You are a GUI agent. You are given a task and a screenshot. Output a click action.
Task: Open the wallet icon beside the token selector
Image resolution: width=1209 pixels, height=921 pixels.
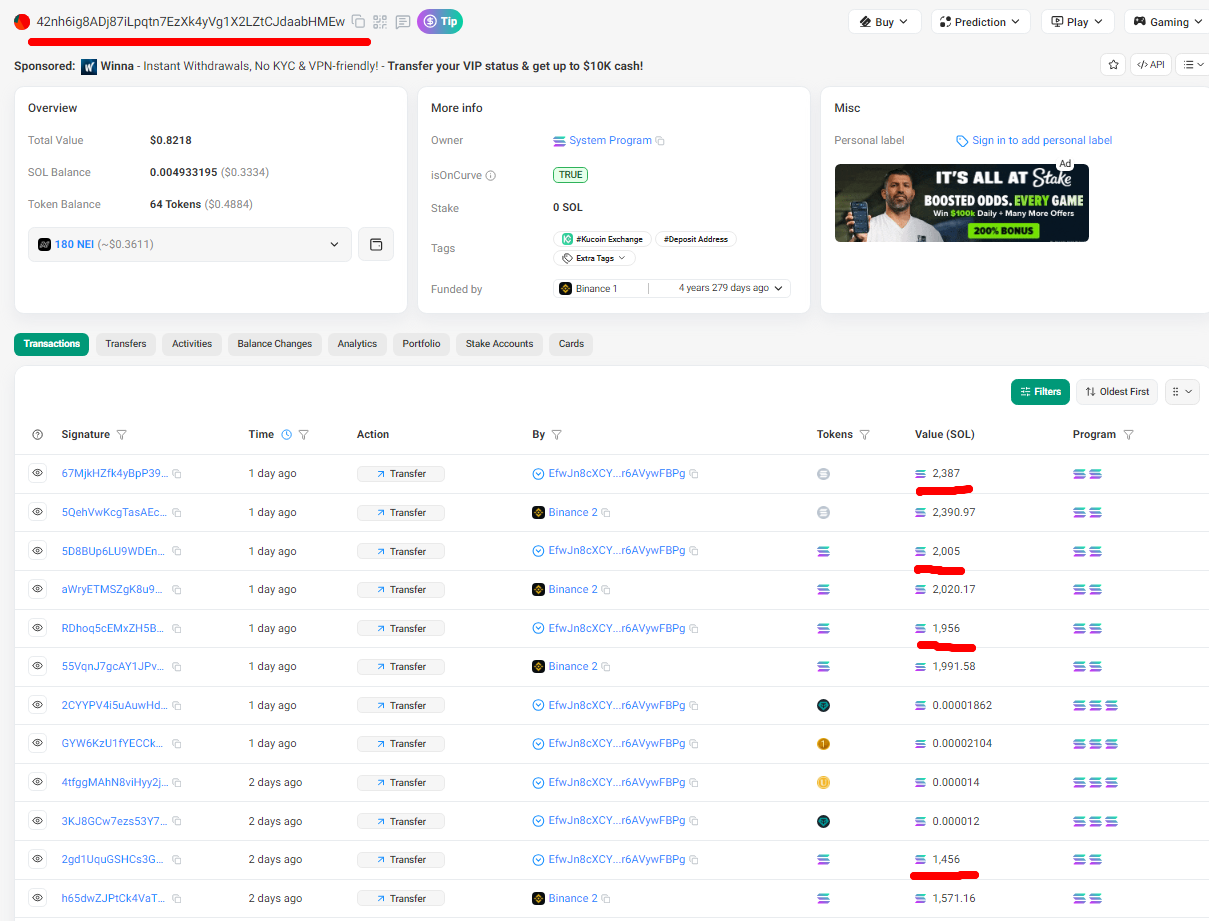coord(376,244)
